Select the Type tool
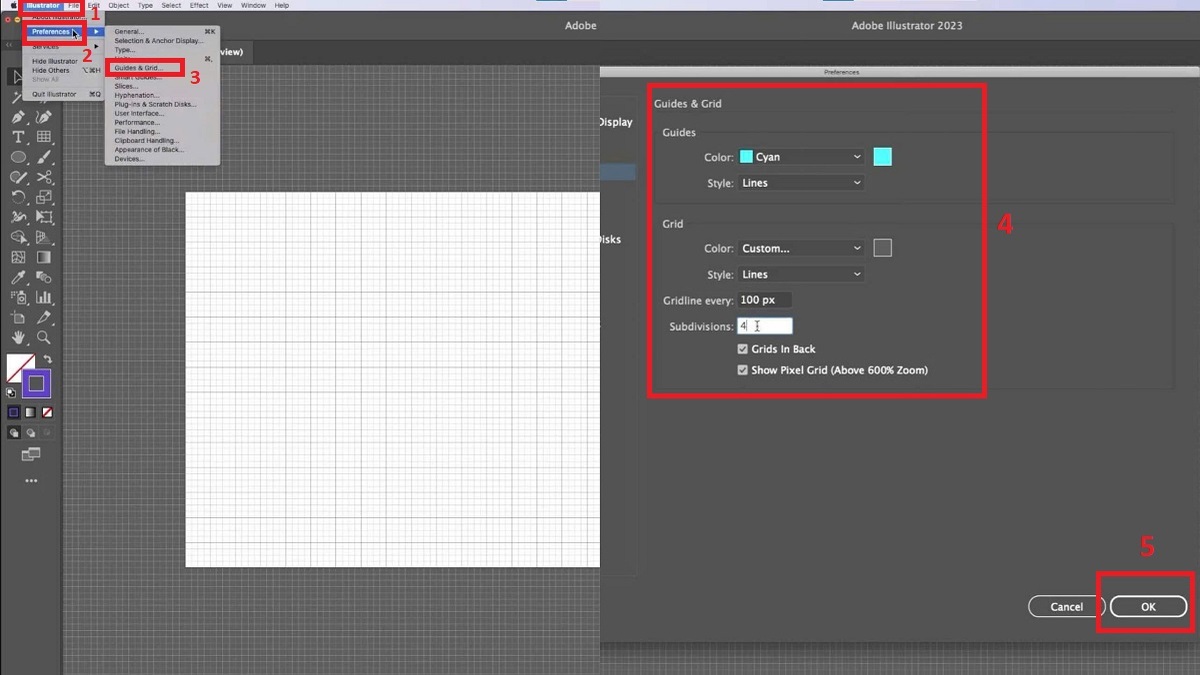 pos(19,137)
